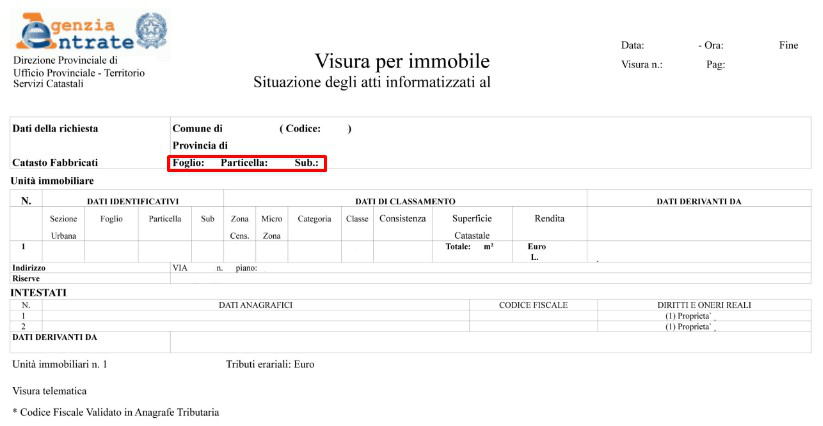Select the 'INTESTATI' section heading
The height and width of the screenshot is (426, 823).
[38, 293]
